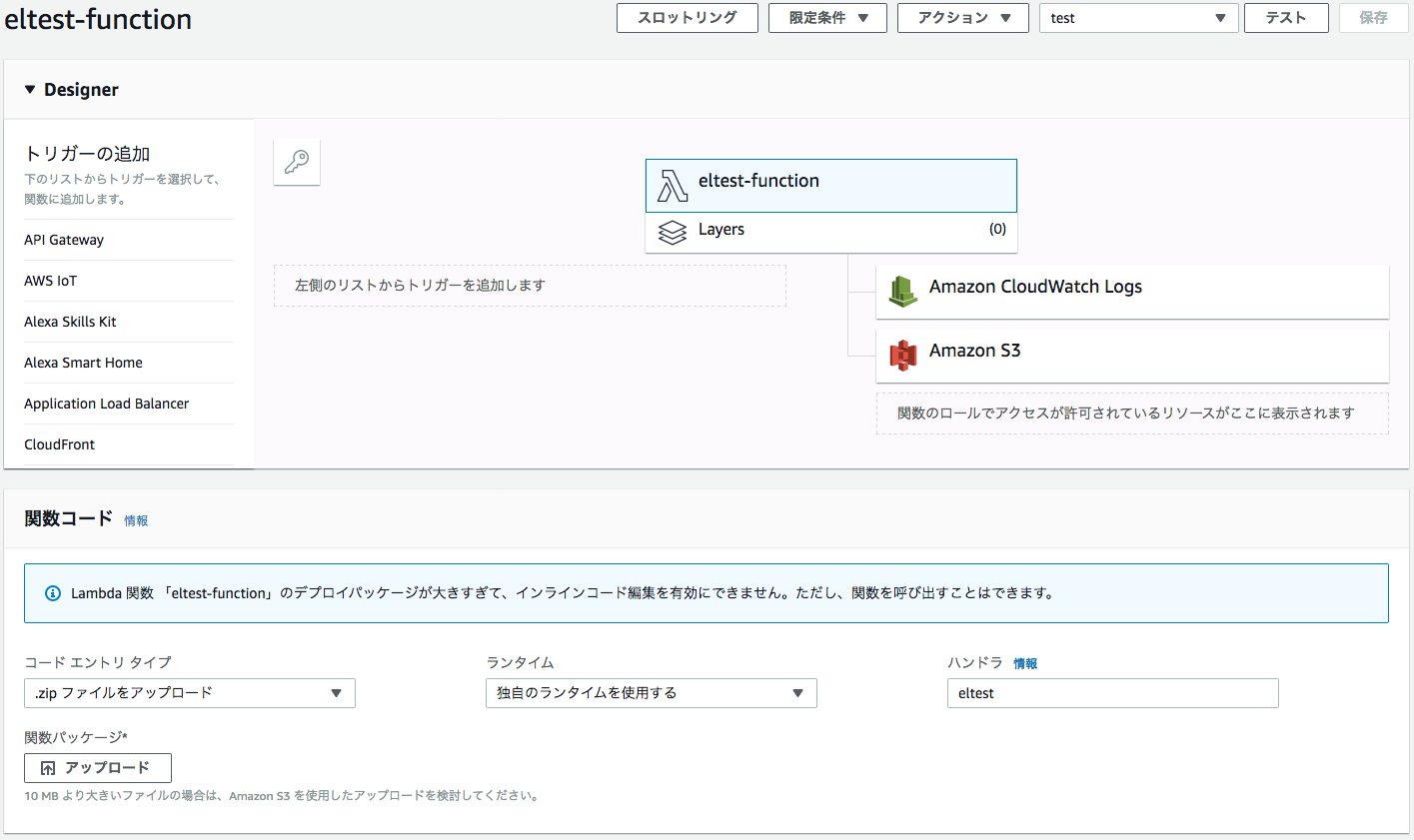Screen dimensions: 1414x840
Task: Click the handler input field containing eltest
Action: tap(1112, 692)
